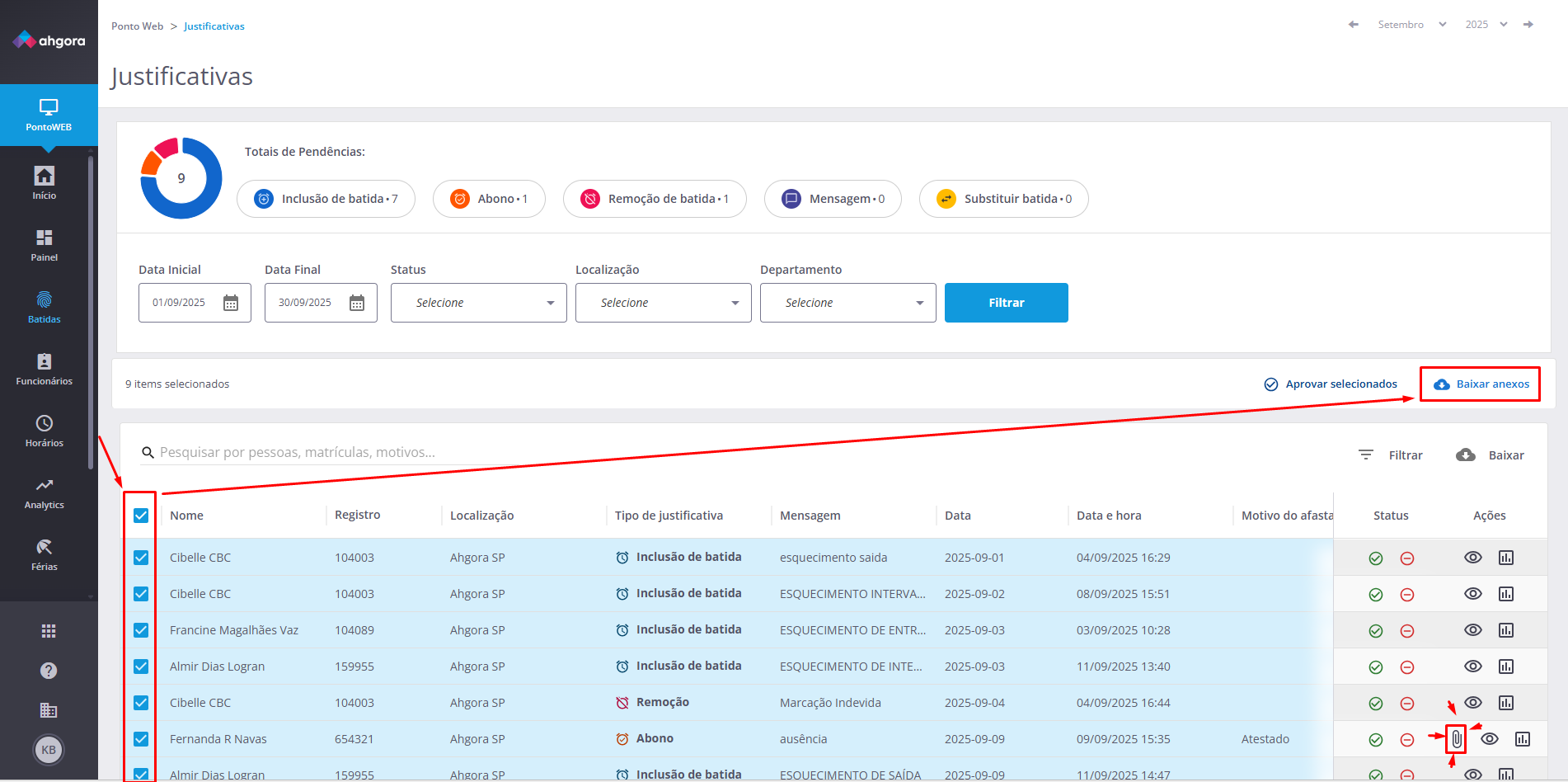This screenshot has width=1568, height=782.
Task: Uncheck Almir Dias Logran 2025-09-03 row
Action: tap(141, 667)
